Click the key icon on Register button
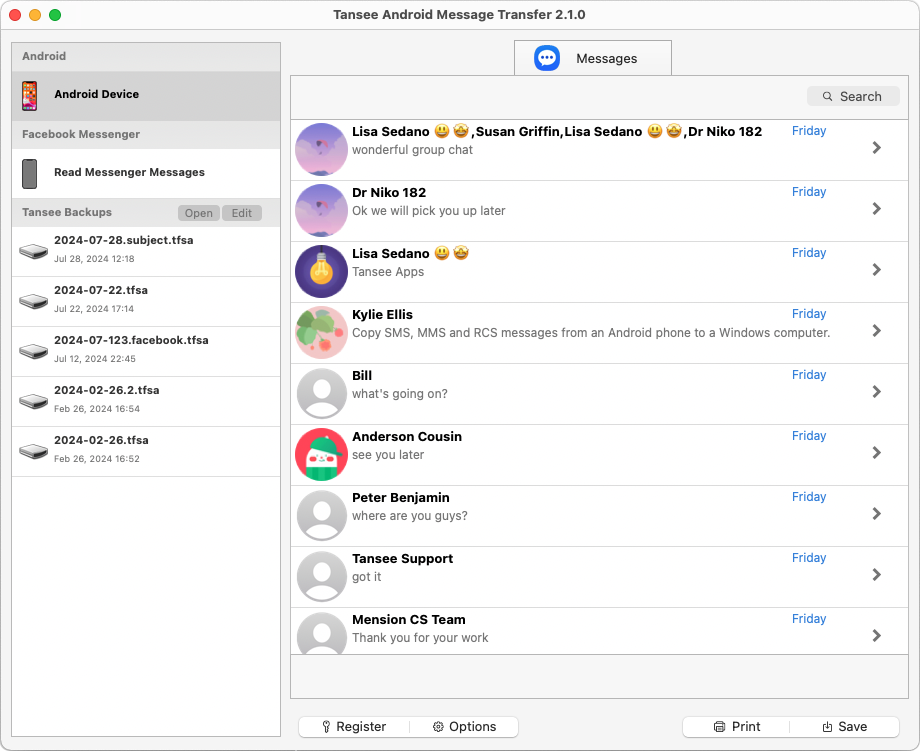Image resolution: width=920 pixels, height=751 pixels. click(326, 727)
